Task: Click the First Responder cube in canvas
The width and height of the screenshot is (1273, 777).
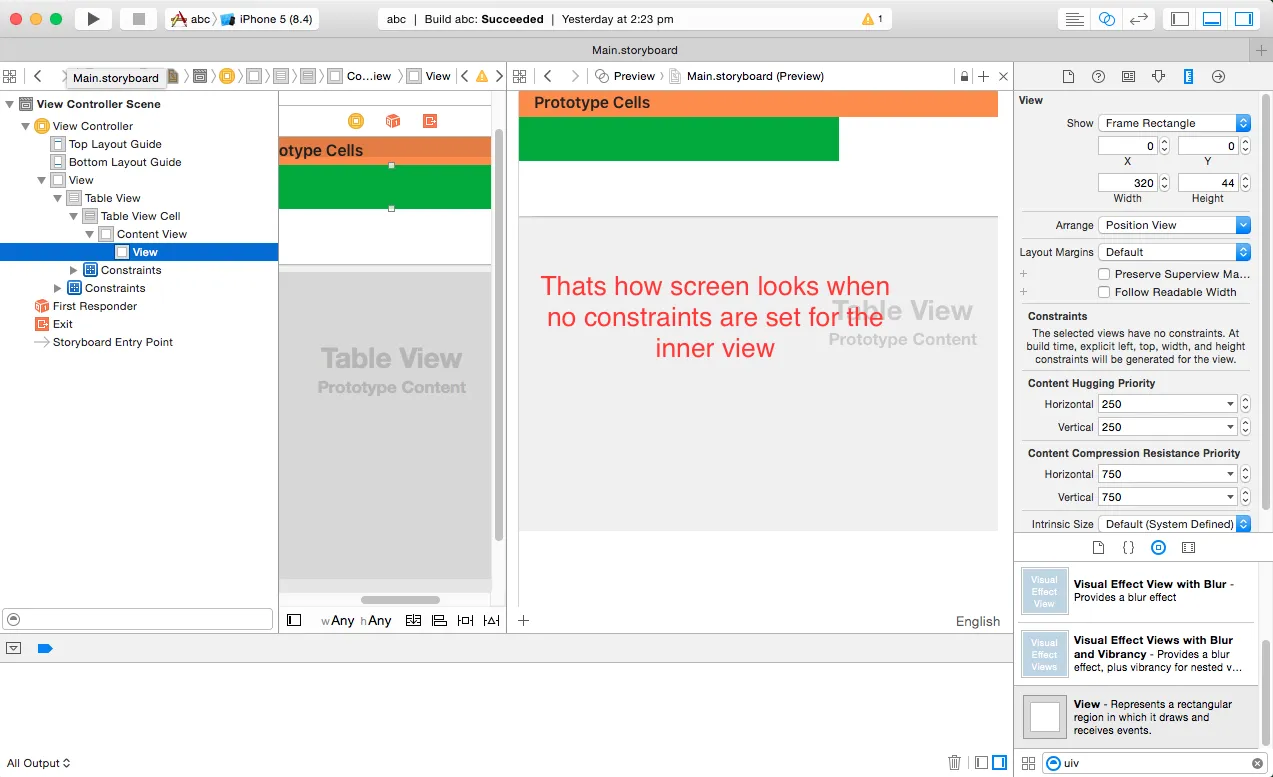Action: tap(393, 121)
